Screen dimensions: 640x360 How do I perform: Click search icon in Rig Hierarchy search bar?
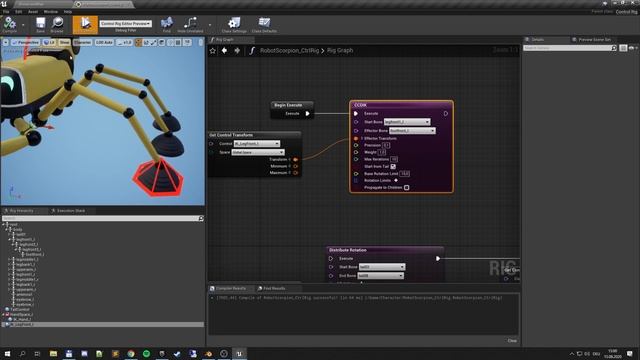click(x=201, y=218)
